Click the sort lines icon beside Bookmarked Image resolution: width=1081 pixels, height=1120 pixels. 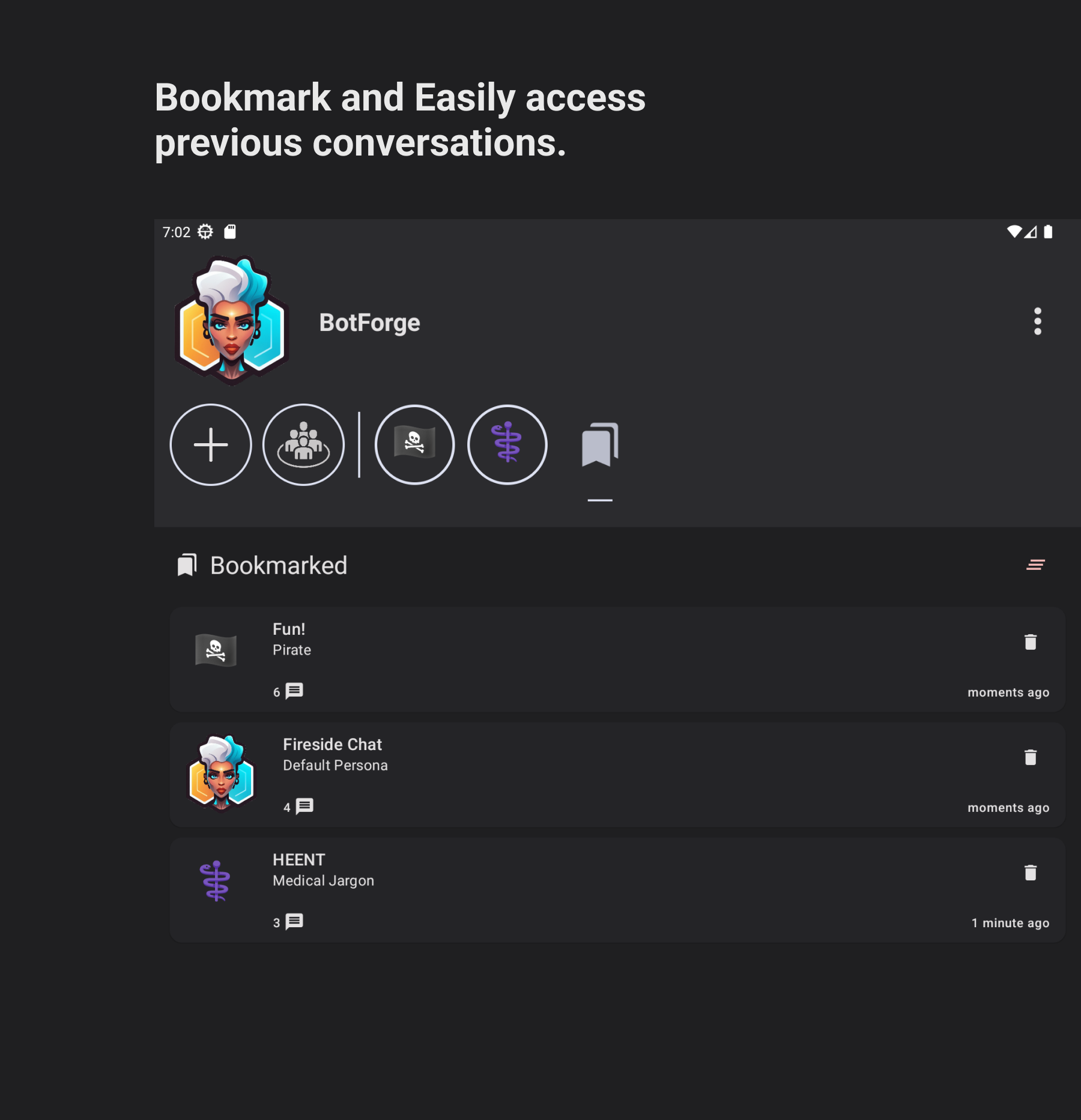click(1036, 565)
